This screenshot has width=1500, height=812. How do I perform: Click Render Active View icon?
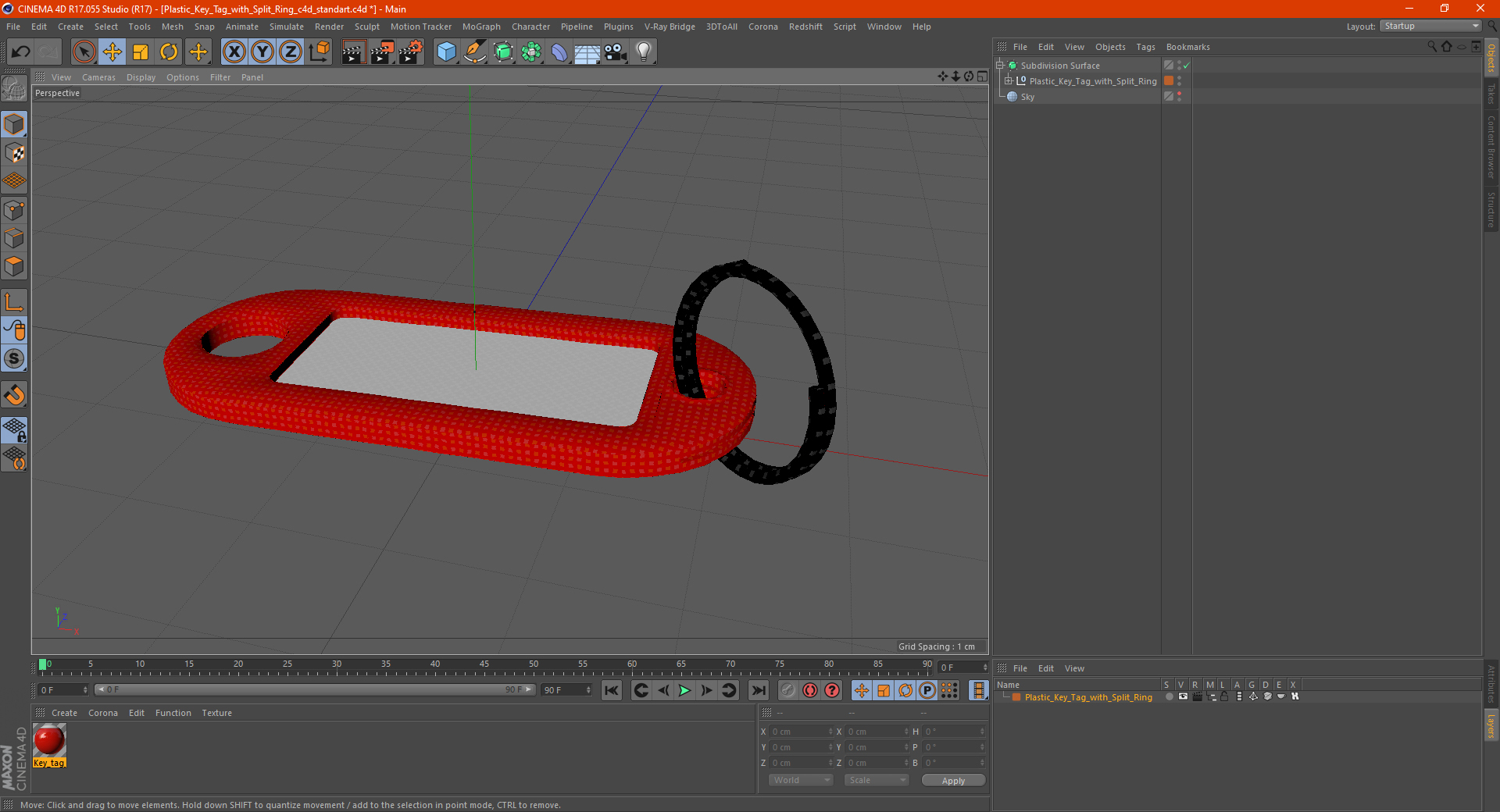point(353,52)
